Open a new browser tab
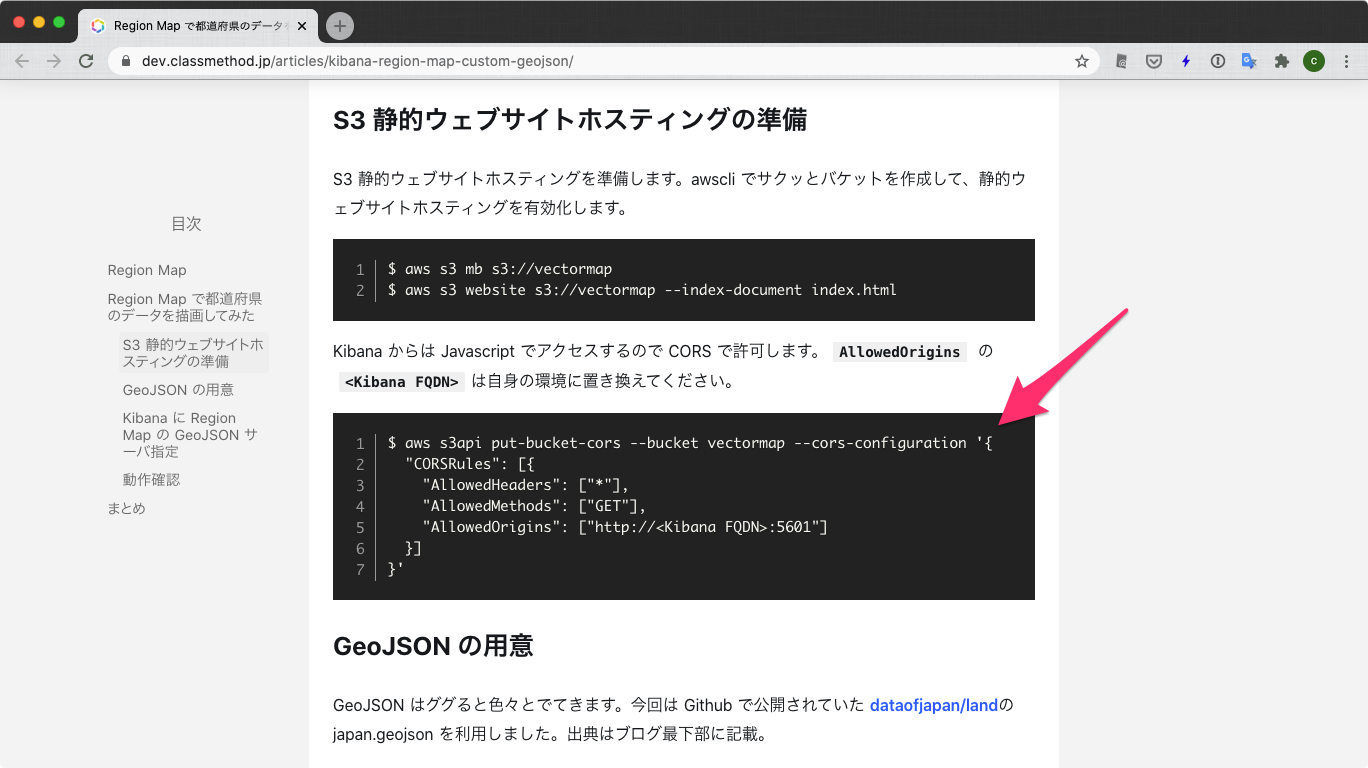1368x768 pixels. coord(339,26)
